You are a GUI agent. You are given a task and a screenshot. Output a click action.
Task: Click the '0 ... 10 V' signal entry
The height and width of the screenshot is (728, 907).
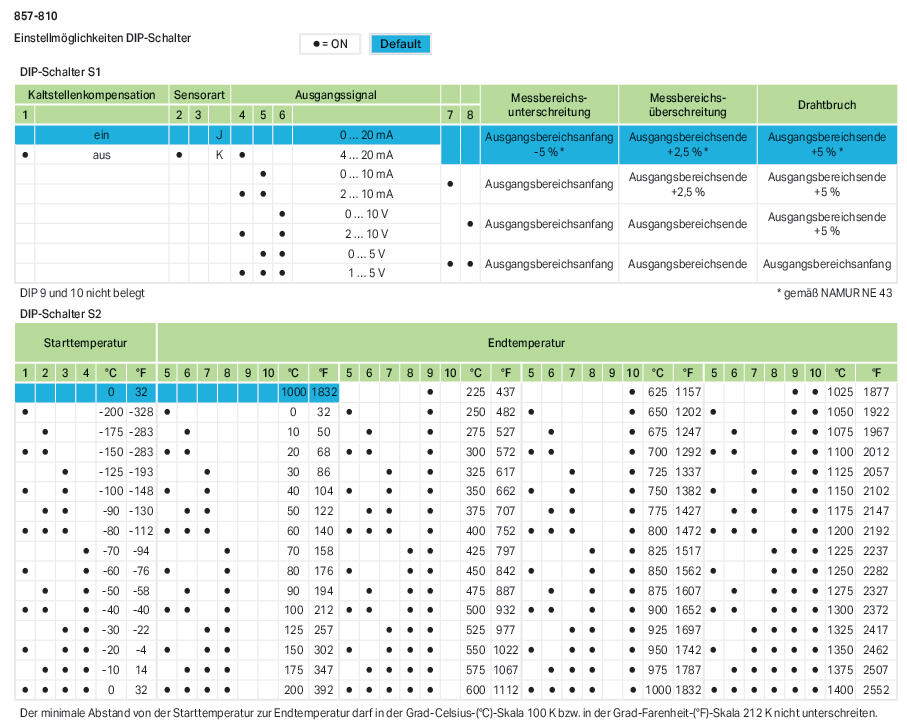[366, 214]
